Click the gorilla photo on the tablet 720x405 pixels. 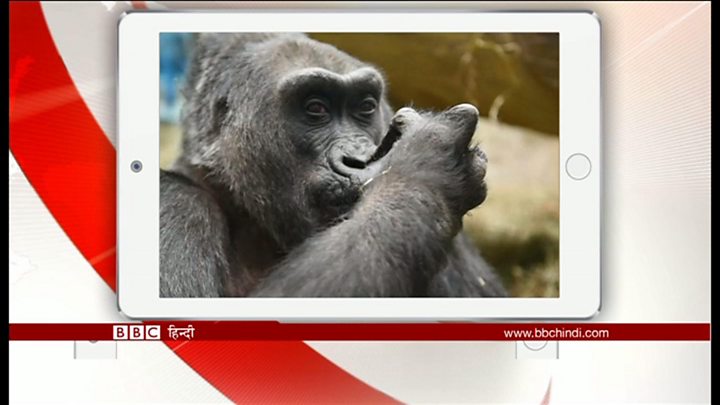click(359, 165)
